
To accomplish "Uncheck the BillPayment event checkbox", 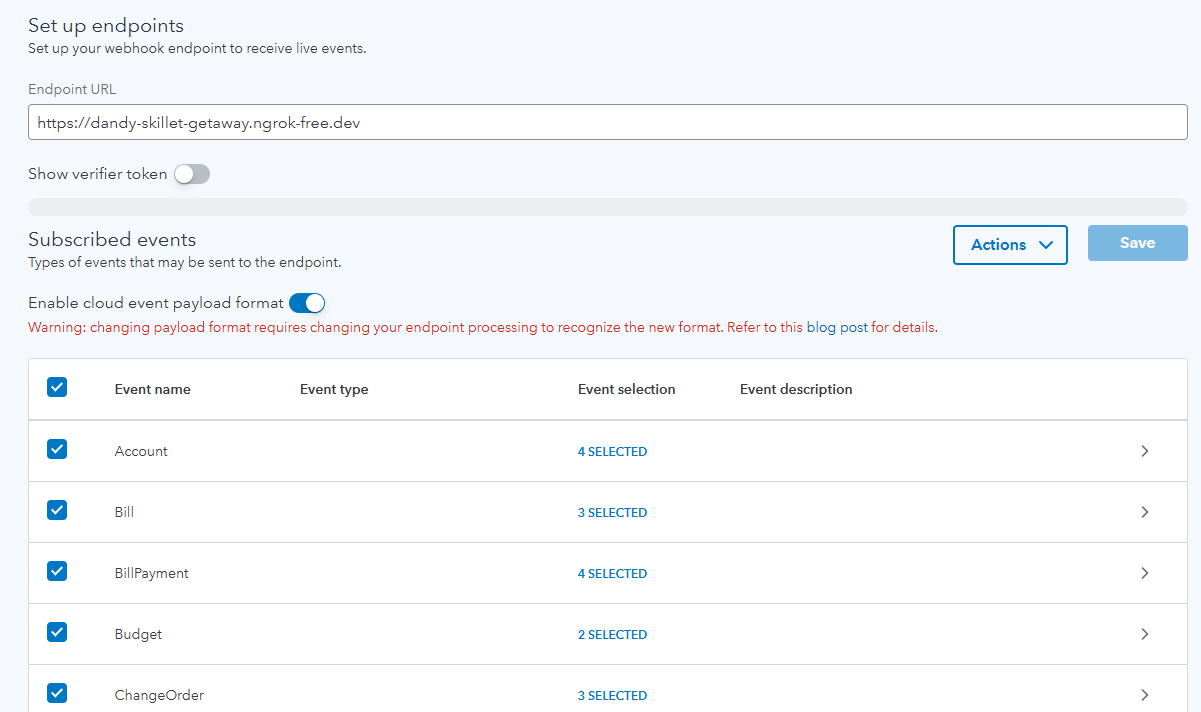I will tap(57, 571).
